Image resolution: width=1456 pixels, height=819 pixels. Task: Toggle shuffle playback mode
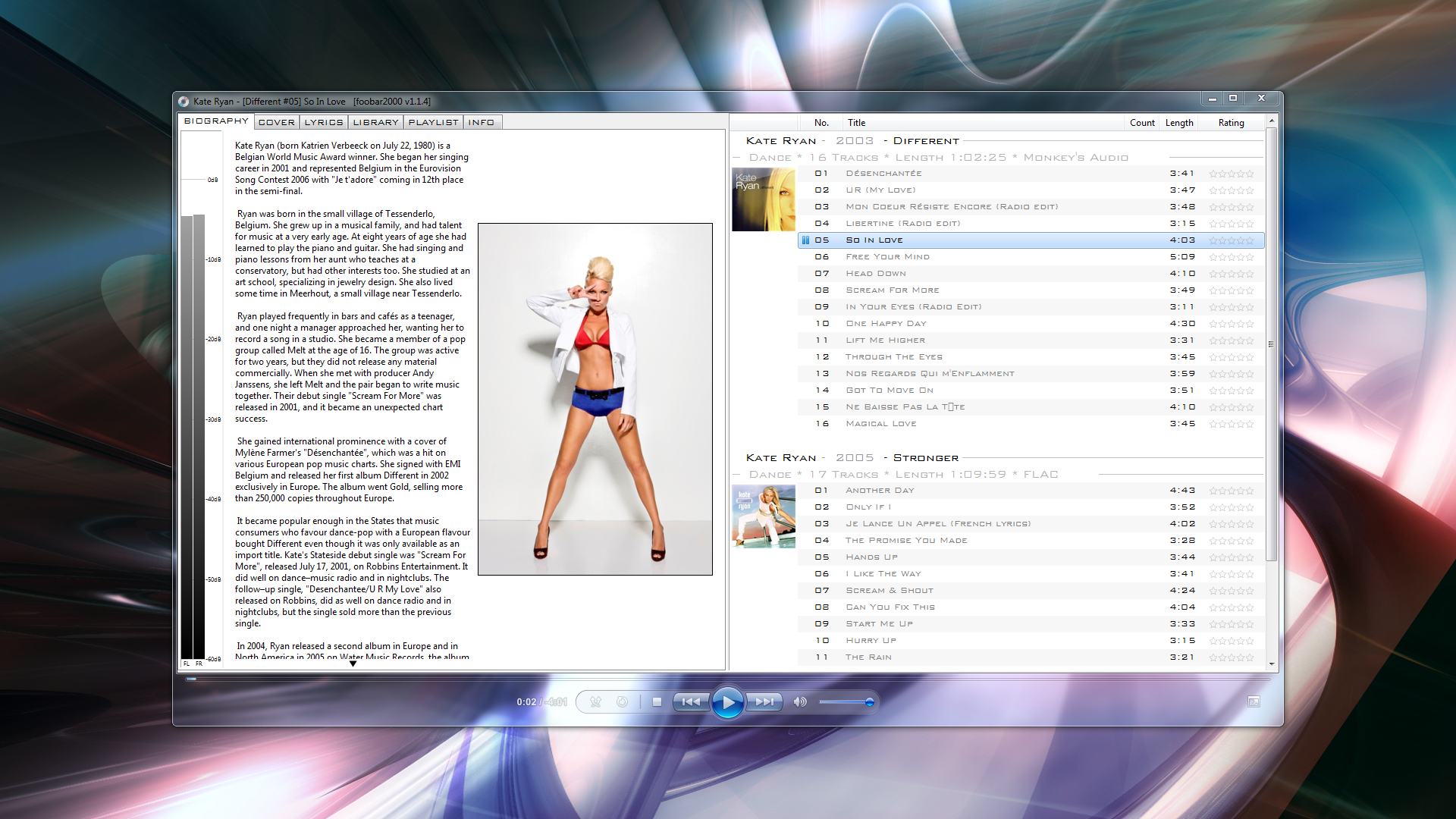click(x=596, y=702)
